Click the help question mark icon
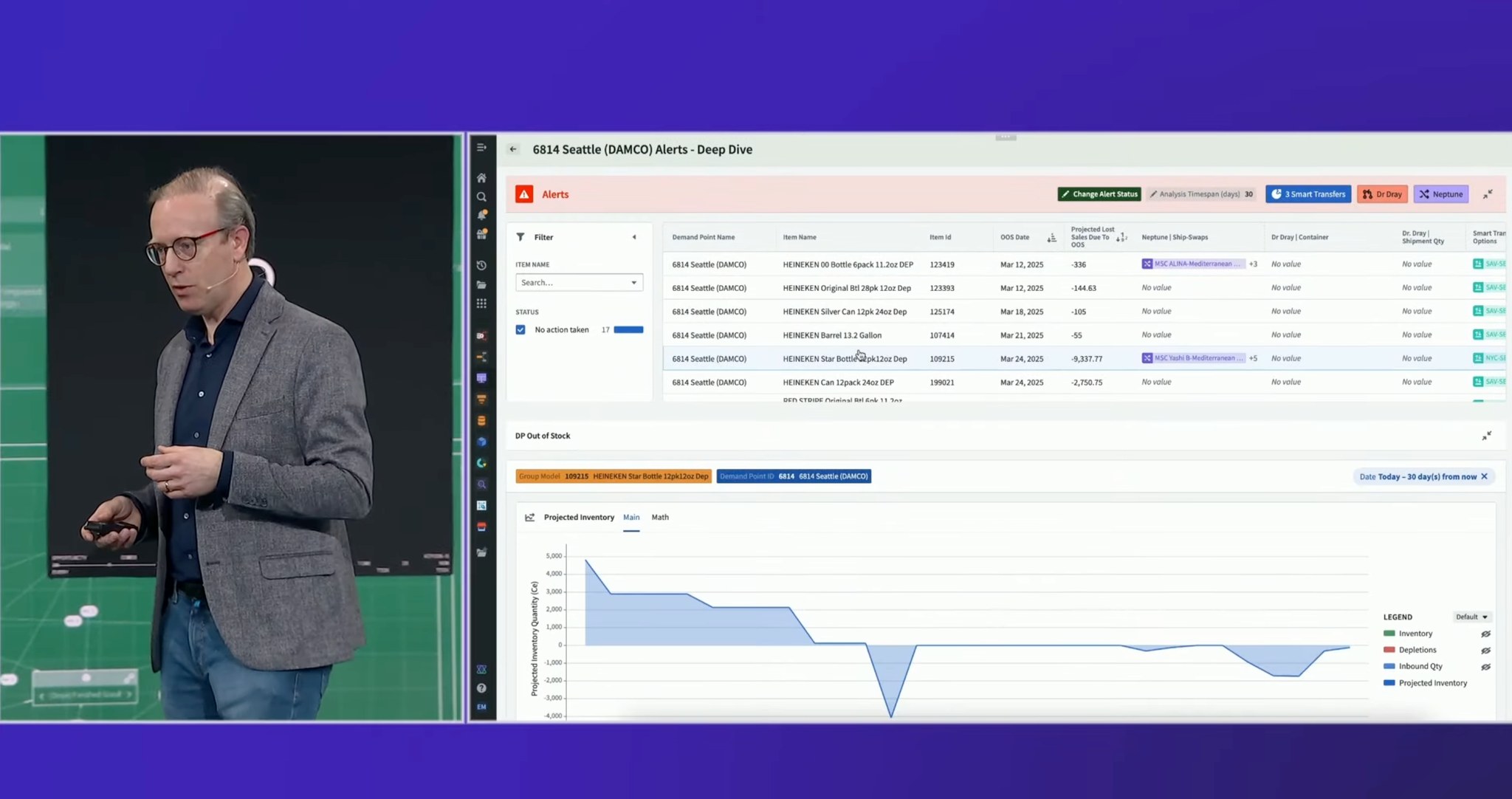This screenshot has width=1512, height=799. point(481,688)
